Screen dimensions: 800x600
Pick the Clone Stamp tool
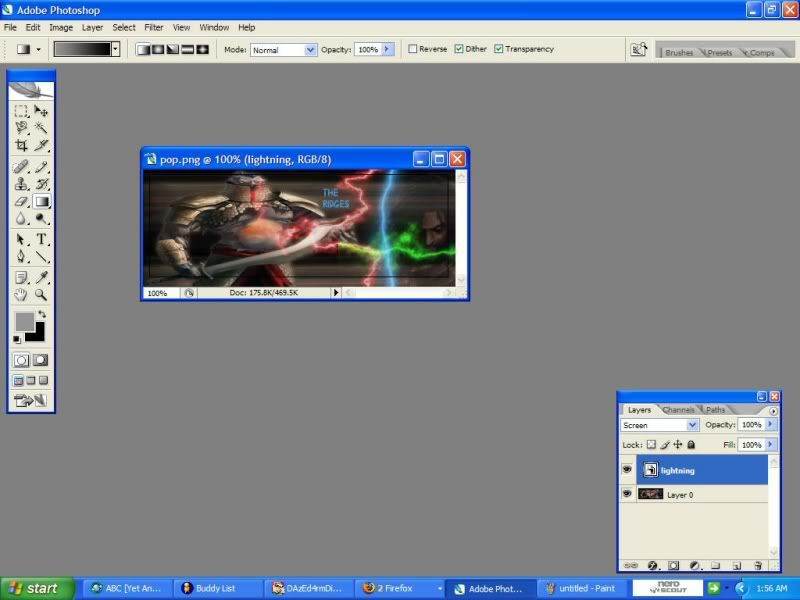(x=21, y=184)
